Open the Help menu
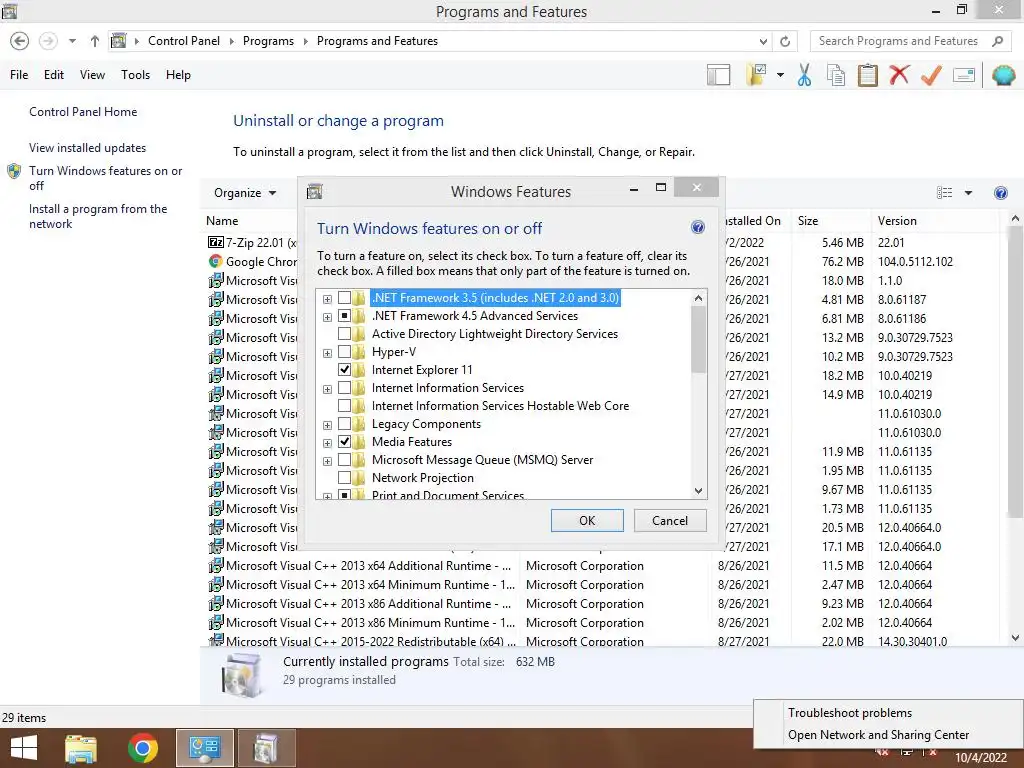1024x768 pixels. click(178, 74)
